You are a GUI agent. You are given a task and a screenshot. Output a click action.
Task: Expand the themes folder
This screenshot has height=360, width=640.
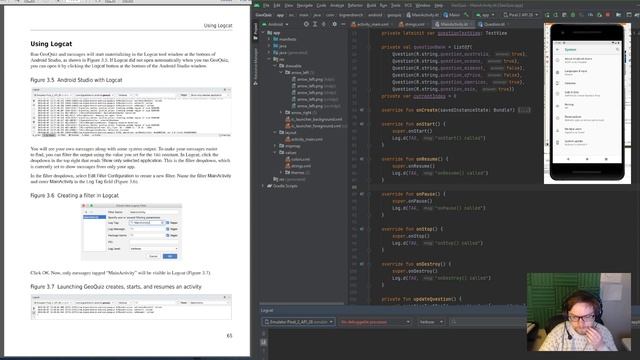(281, 172)
